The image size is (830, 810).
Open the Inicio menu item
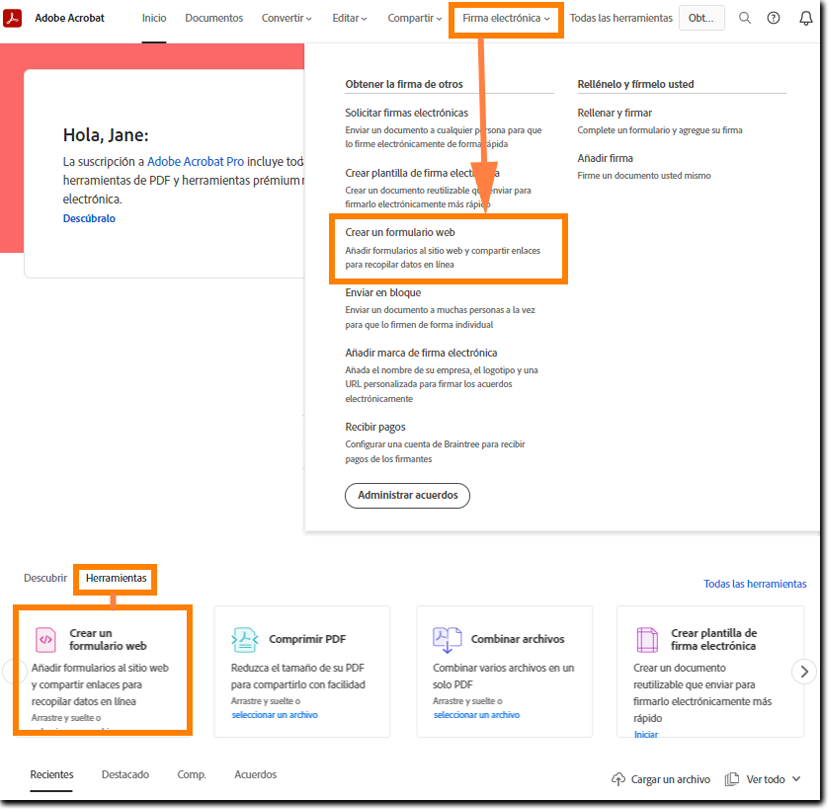coord(153,17)
